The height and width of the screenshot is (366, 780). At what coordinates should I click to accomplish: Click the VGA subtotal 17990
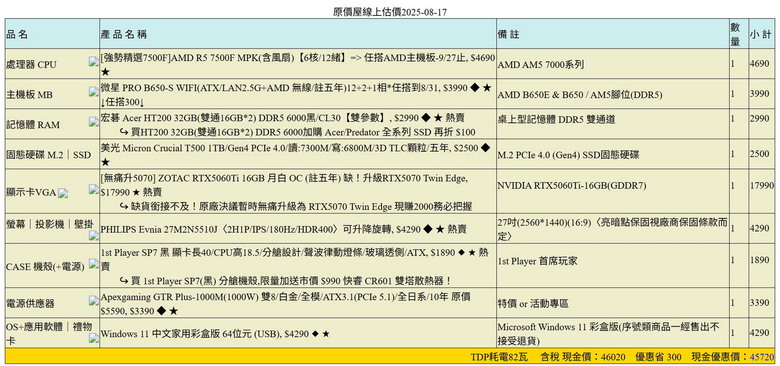(x=762, y=185)
